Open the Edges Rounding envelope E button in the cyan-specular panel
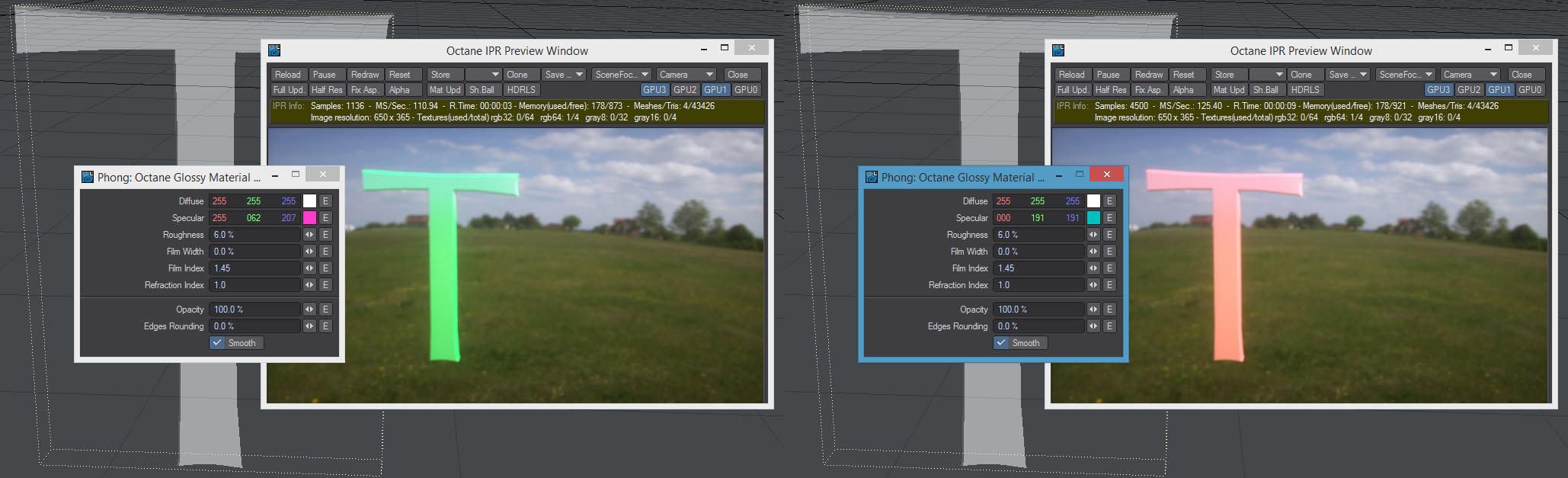This screenshot has height=478, width=1568. click(1109, 326)
